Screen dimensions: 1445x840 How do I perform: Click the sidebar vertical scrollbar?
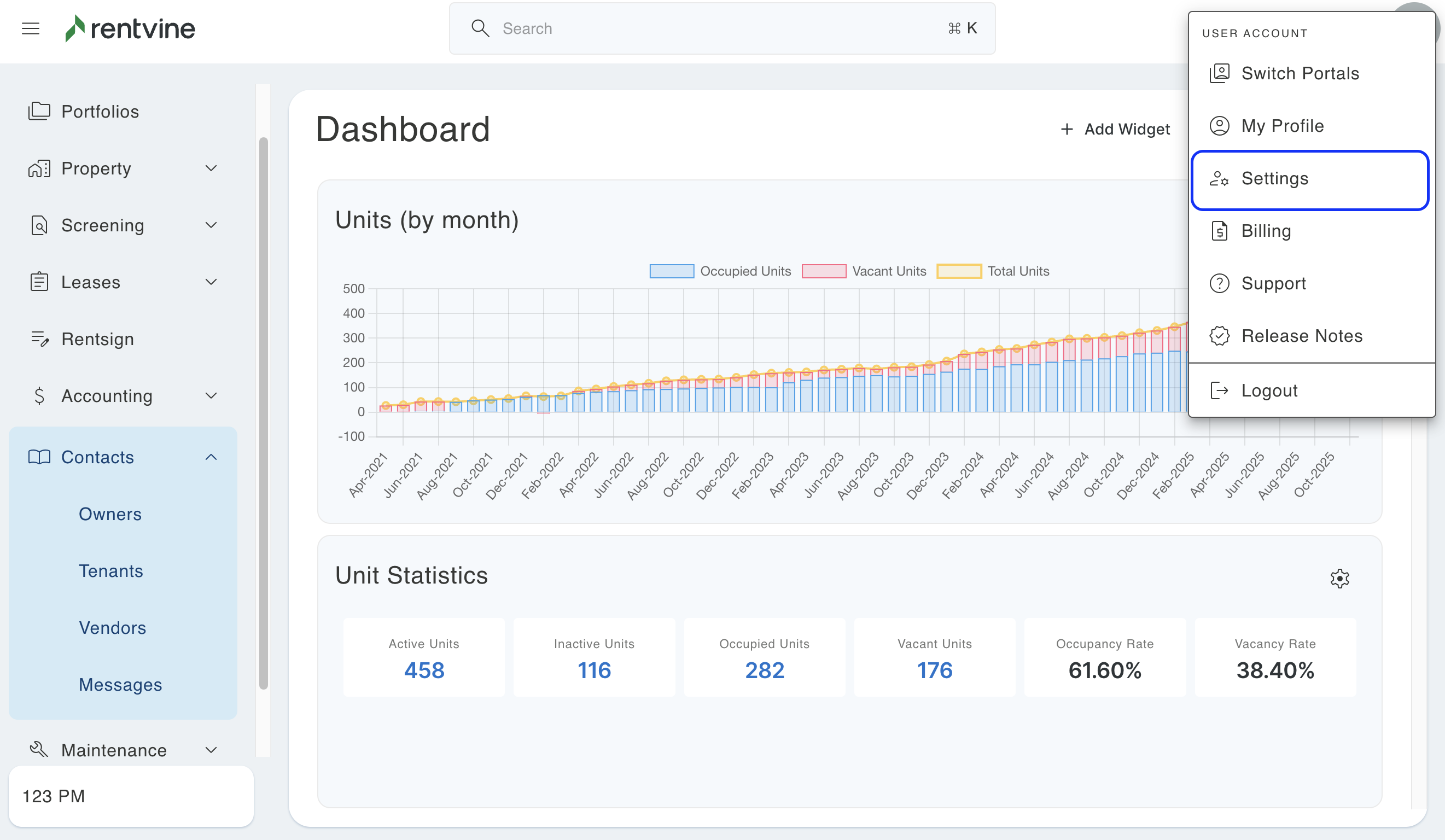tap(263, 413)
